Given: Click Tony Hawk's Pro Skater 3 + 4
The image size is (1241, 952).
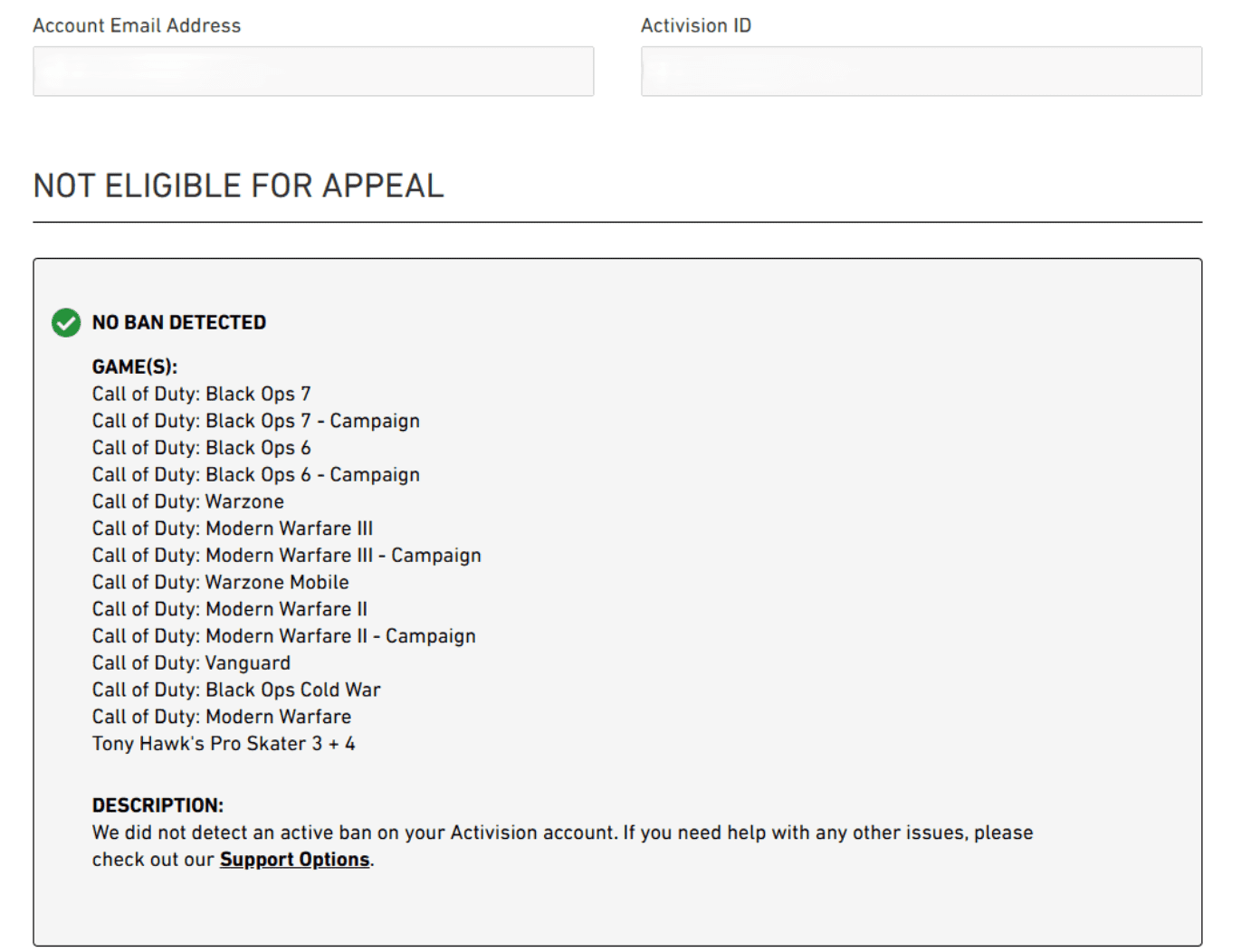Looking at the screenshot, I should coord(224,744).
